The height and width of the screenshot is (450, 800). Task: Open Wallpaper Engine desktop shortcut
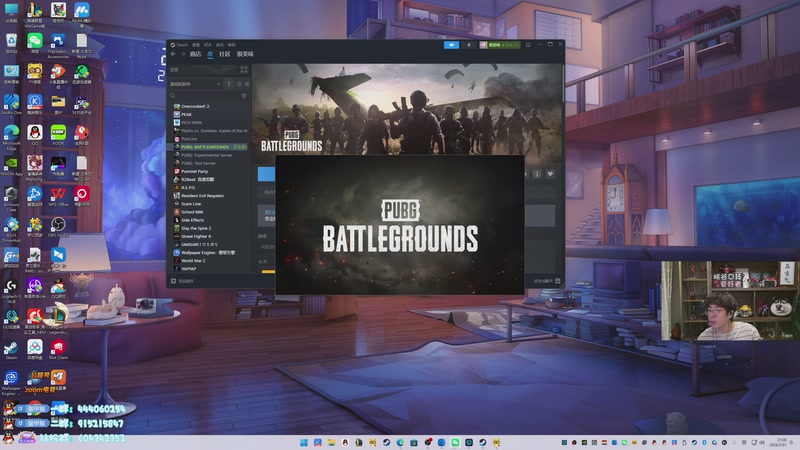point(11,383)
